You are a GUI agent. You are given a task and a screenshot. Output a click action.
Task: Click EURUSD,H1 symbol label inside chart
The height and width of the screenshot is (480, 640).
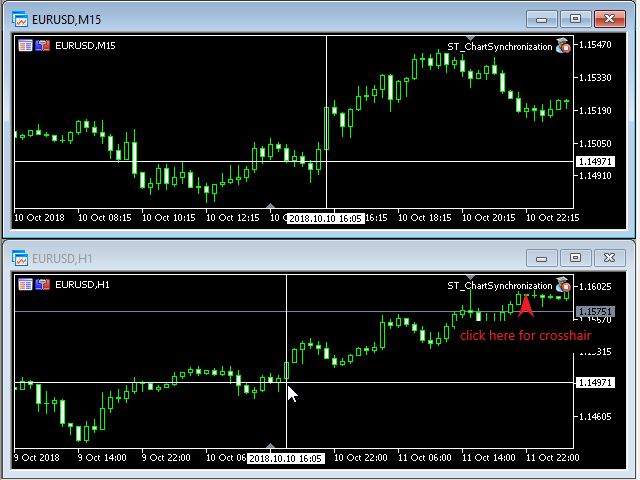pos(82,284)
